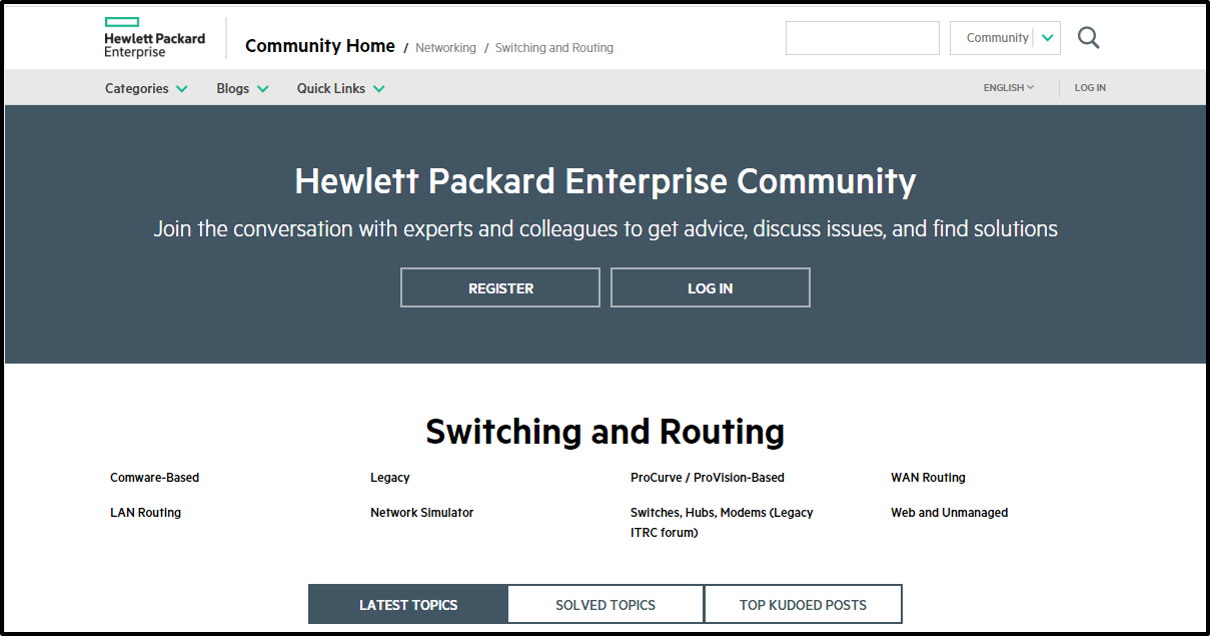Click LOG IN in the gray navigation bar

pyautogui.click(x=1090, y=88)
